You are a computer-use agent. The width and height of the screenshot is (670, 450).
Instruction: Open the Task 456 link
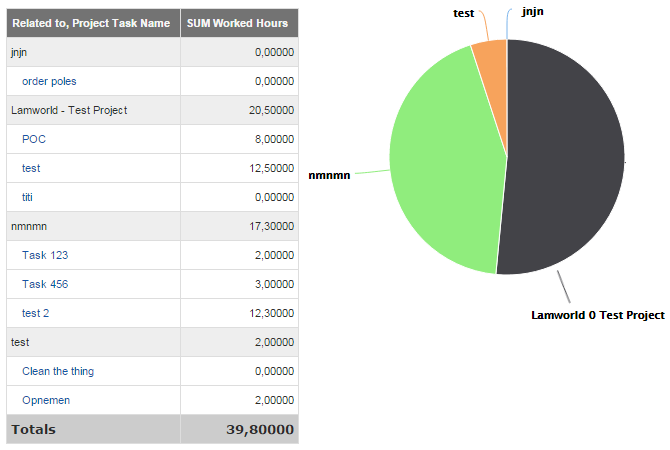(x=45, y=284)
